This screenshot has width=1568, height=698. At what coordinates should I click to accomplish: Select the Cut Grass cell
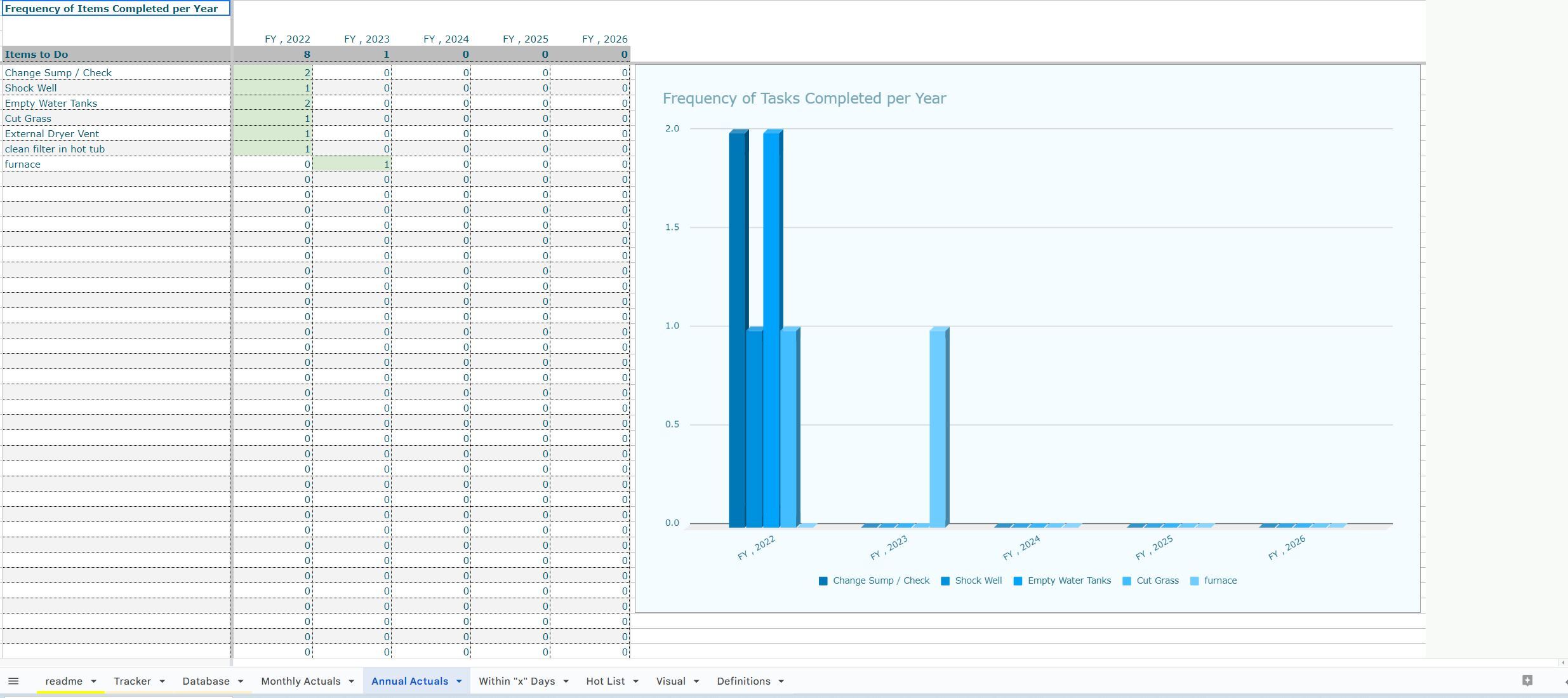[117, 118]
